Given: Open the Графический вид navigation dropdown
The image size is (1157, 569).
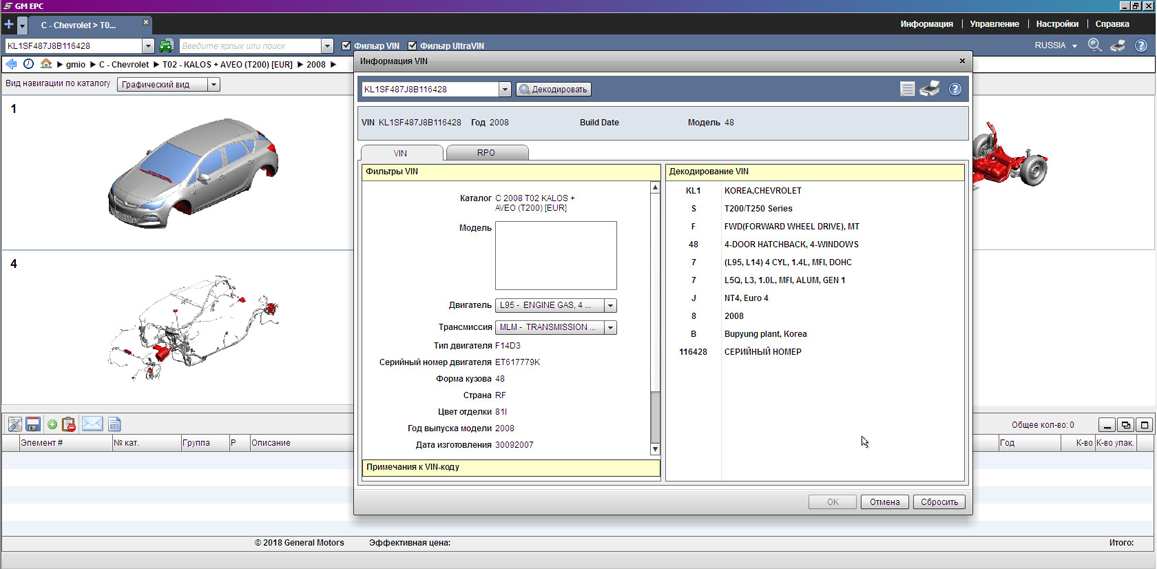Looking at the screenshot, I should point(213,85).
